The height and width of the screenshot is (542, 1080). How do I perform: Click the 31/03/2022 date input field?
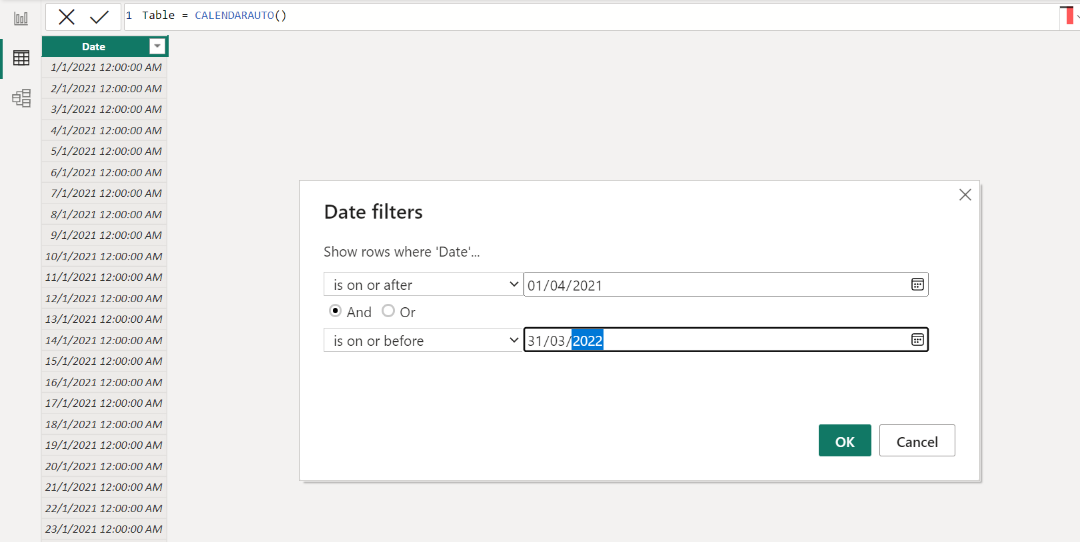(726, 340)
